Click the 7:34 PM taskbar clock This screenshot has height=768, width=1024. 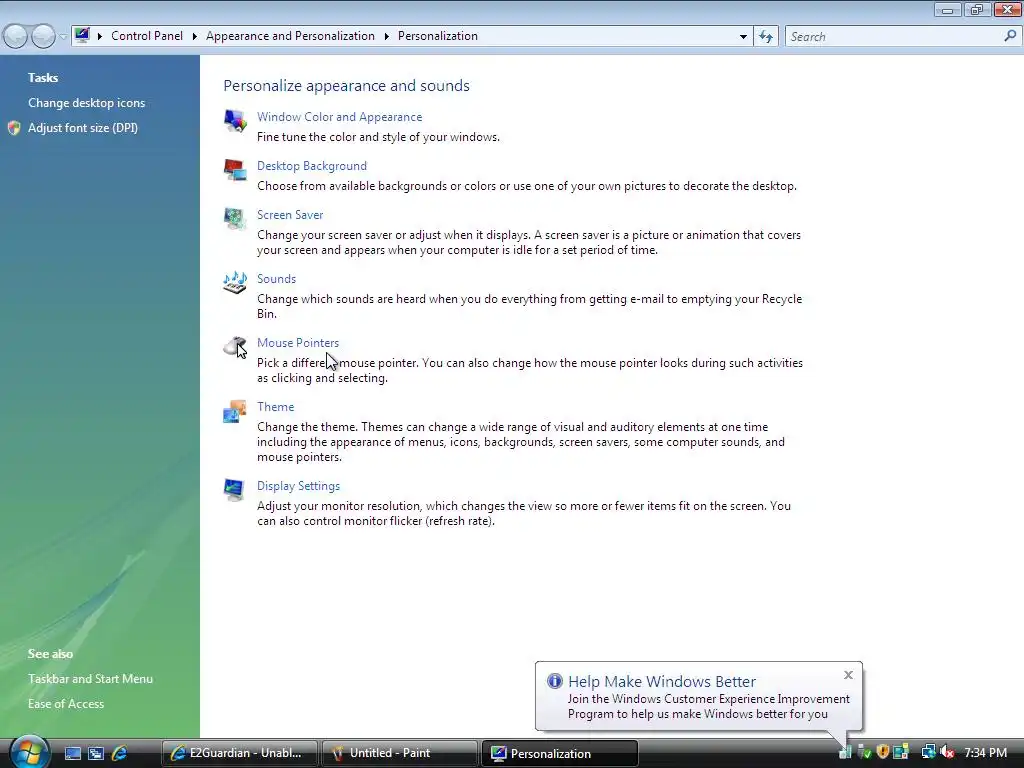coord(985,753)
